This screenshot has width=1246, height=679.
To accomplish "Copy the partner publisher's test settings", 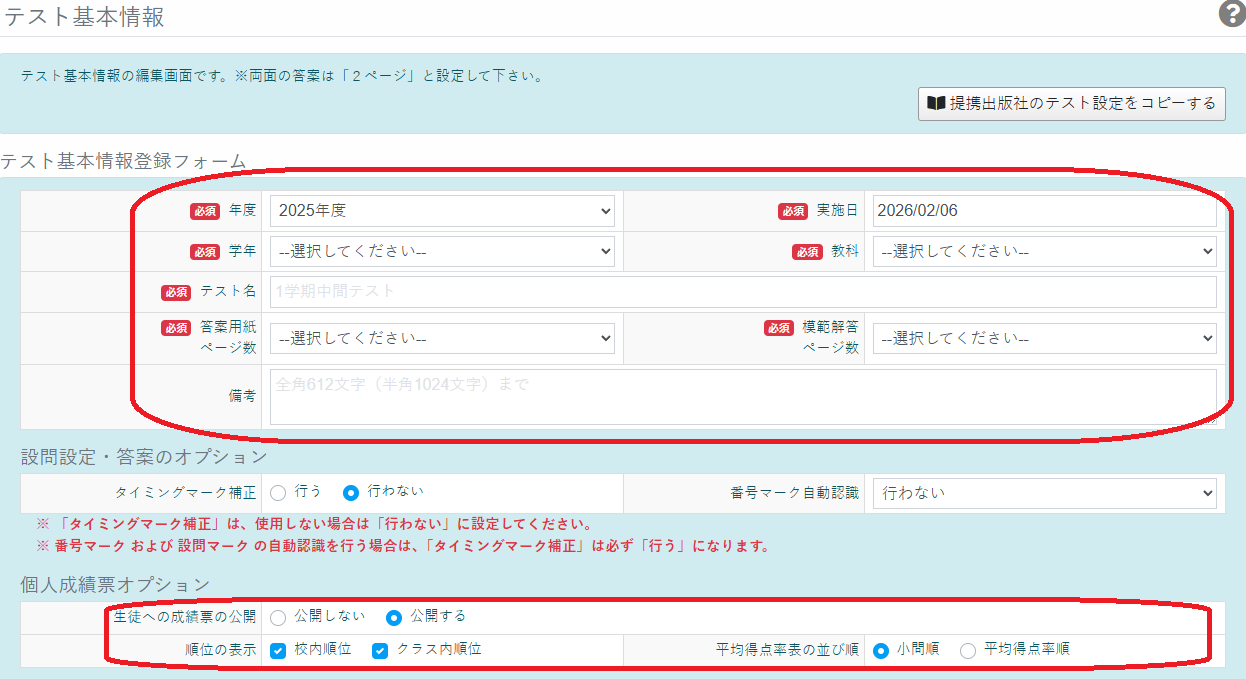I will [x=1071, y=103].
